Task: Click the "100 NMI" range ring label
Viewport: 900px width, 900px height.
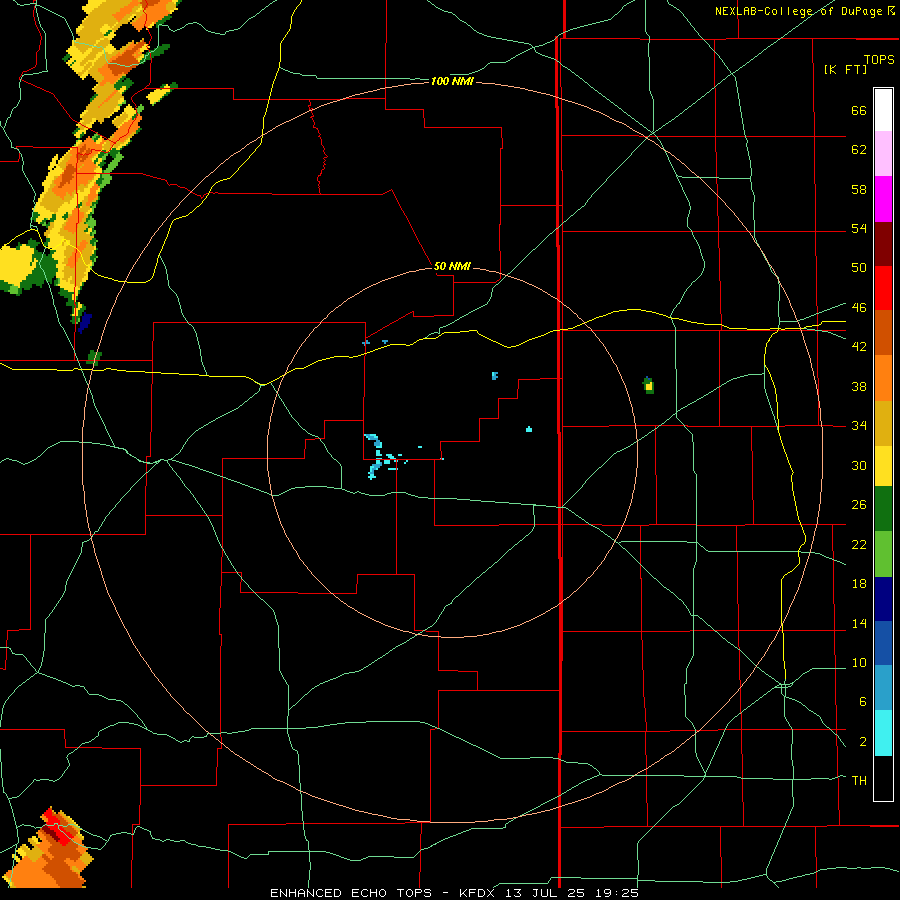Action: point(452,82)
